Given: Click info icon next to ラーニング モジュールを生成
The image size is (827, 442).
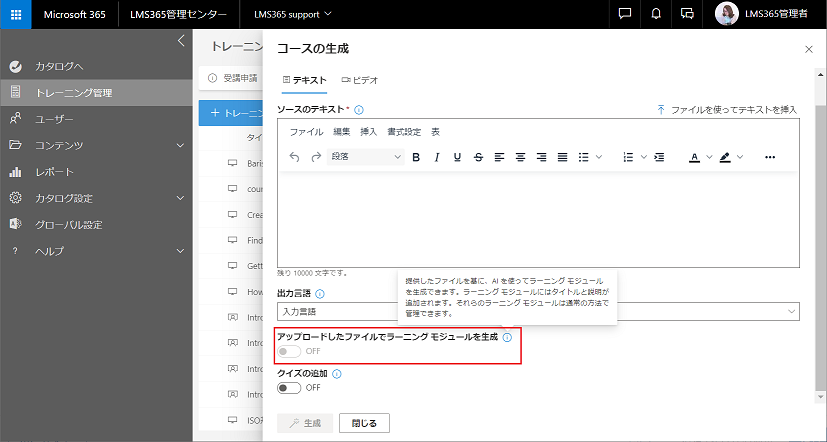Looking at the screenshot, I should (507, 338).
